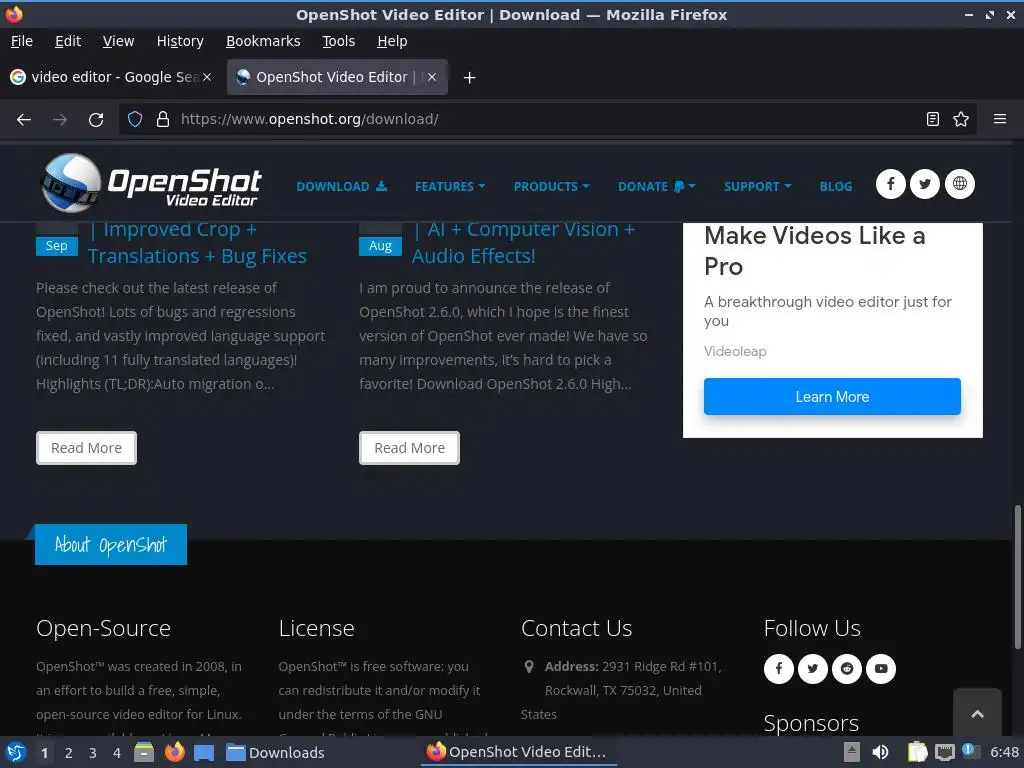Toggle reader view icon in the address bar

click(933, 119)
